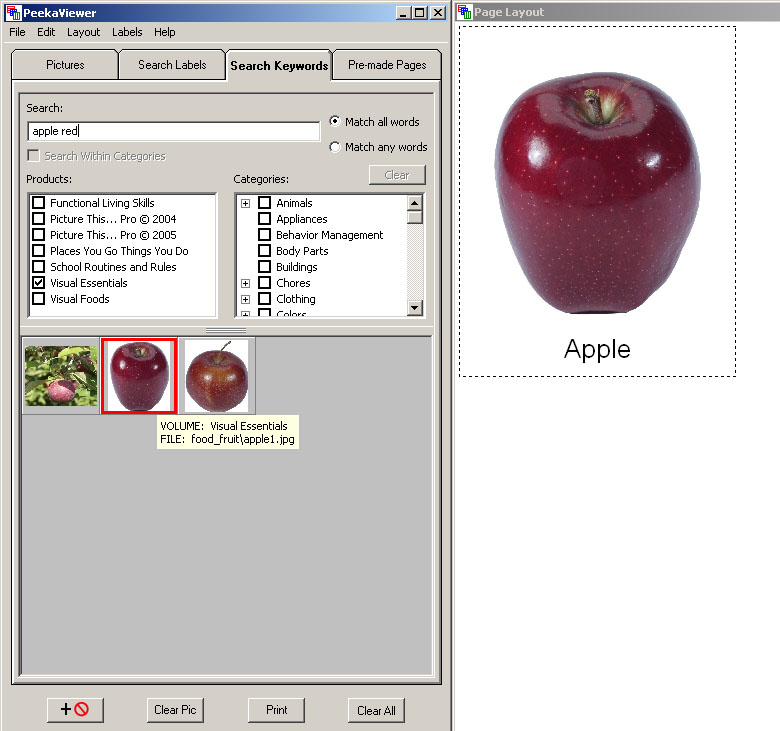The image size is (780, 731).
Task: Click the Apple label in Page Layout
Action: [597, 349]
